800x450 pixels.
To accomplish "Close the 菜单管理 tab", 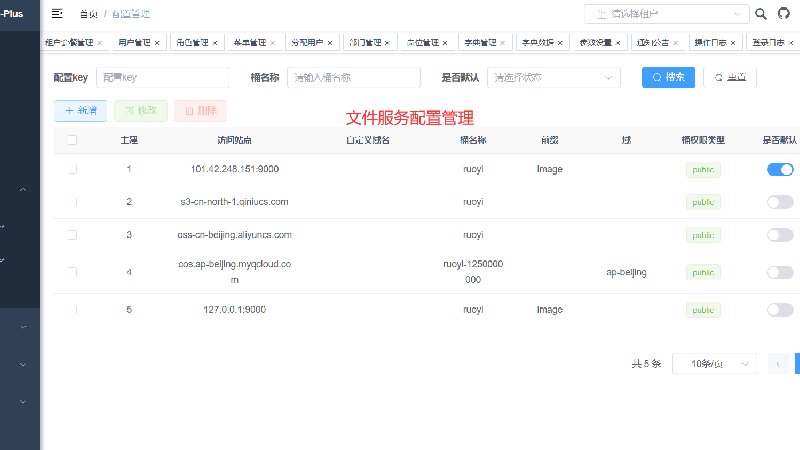I will (272, 43).
